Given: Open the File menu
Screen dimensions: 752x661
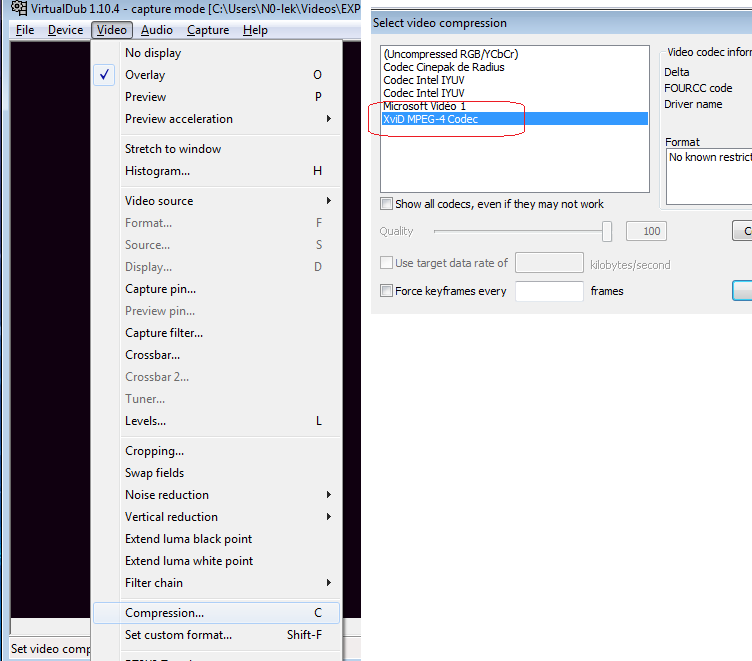Looking at the screenshot, I should [25, 30].
